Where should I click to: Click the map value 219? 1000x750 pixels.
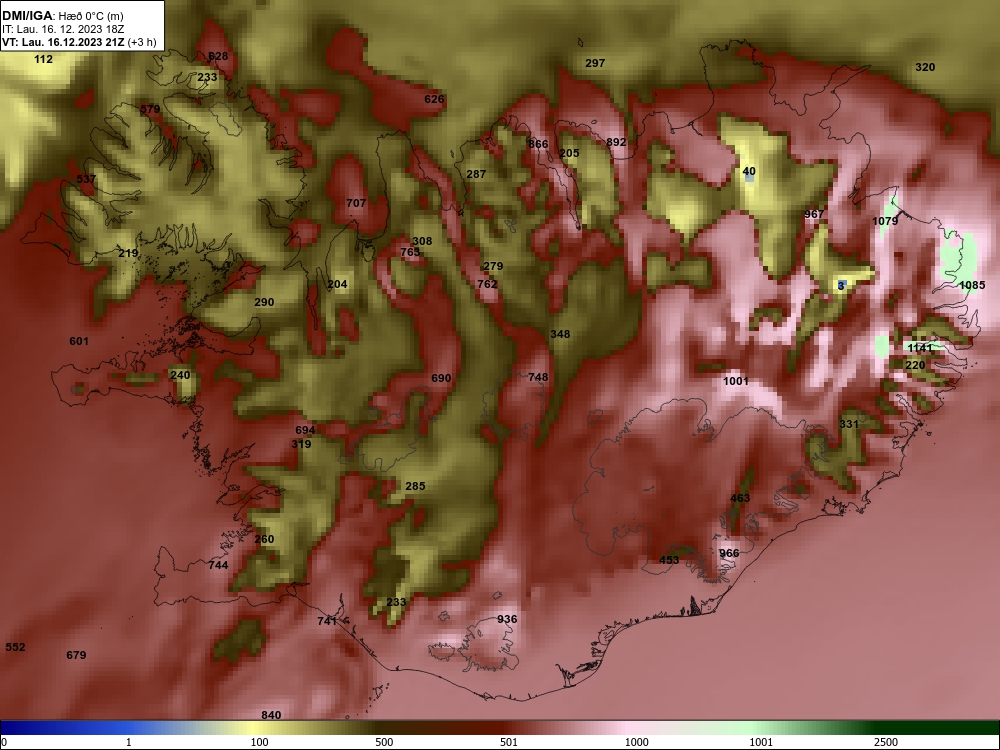coord(128,253)
